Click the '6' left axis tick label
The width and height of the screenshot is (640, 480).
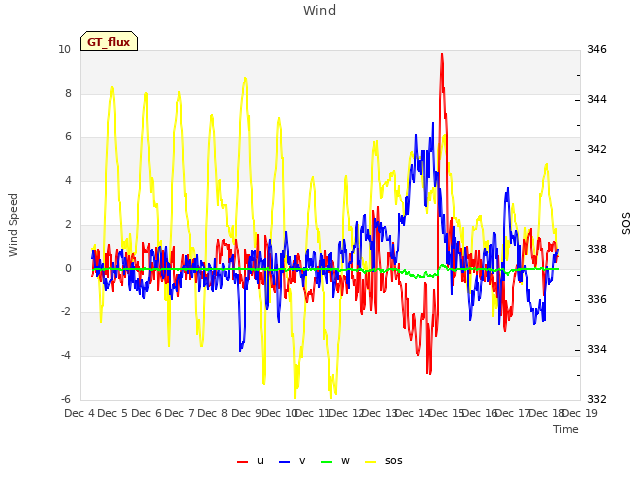tap(68, 137)
